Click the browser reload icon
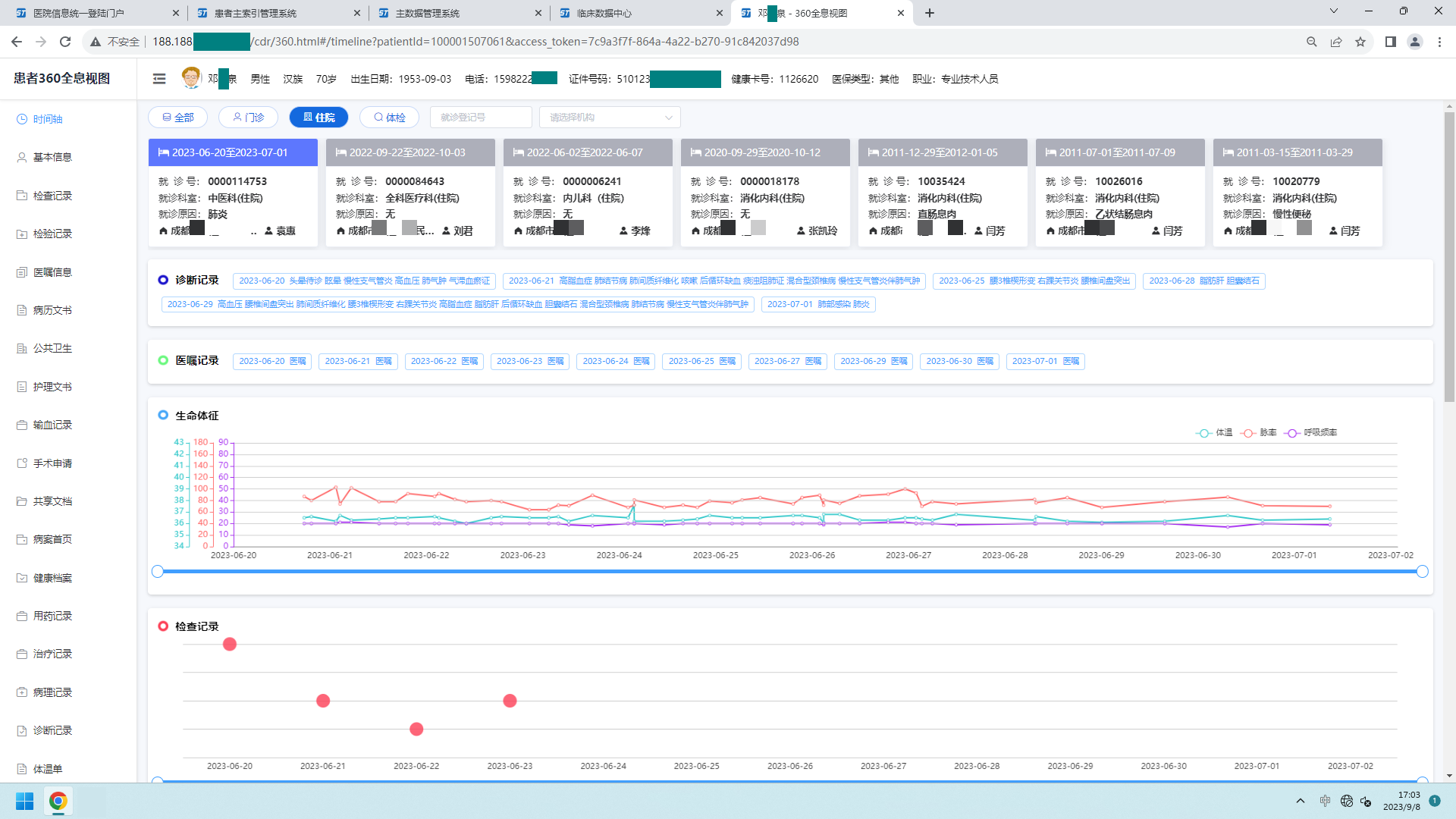This screenshot has width=1456, height=819. (65, 42)
